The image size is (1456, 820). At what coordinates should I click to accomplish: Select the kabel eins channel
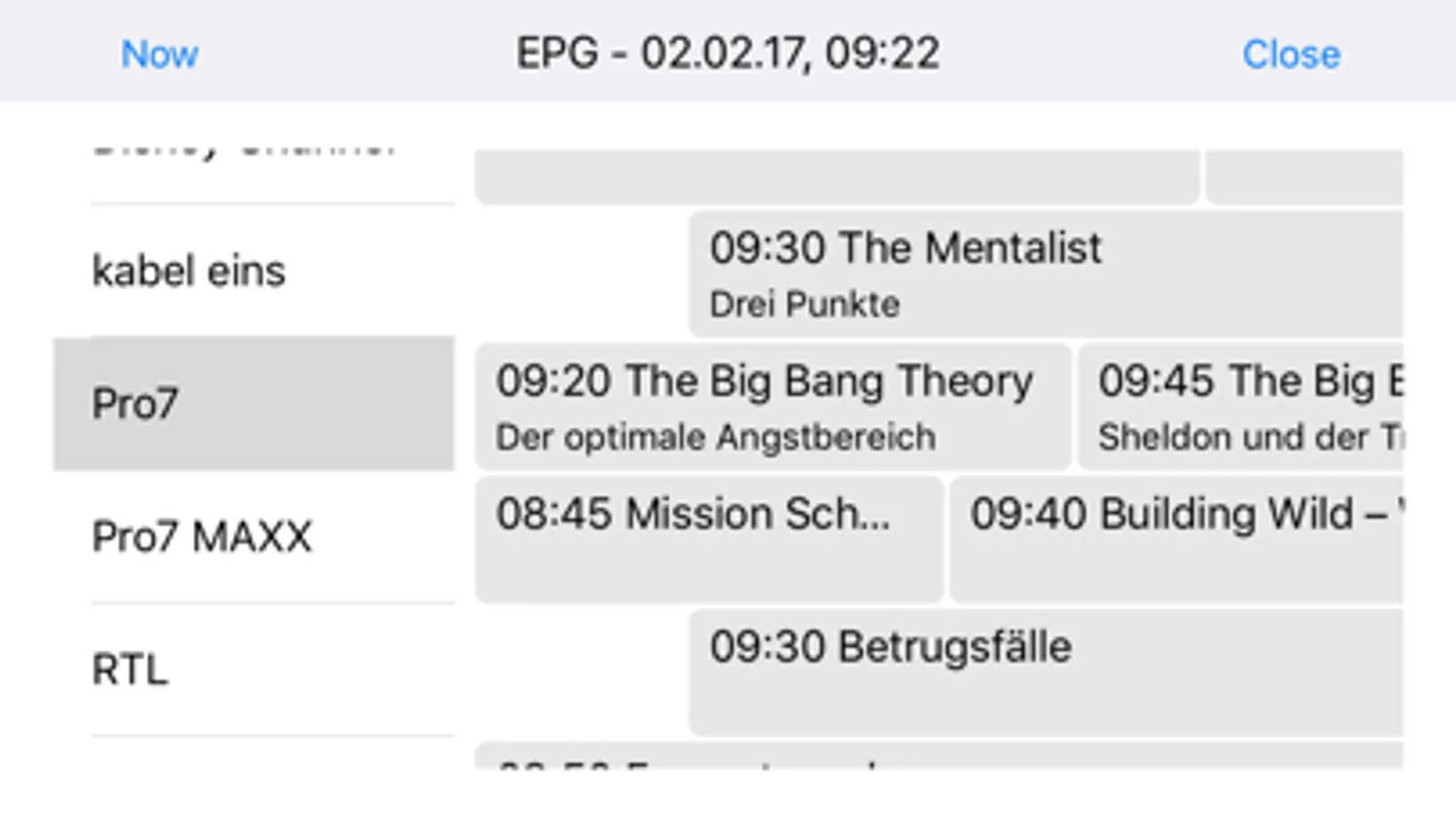click(x=254, y=271)
